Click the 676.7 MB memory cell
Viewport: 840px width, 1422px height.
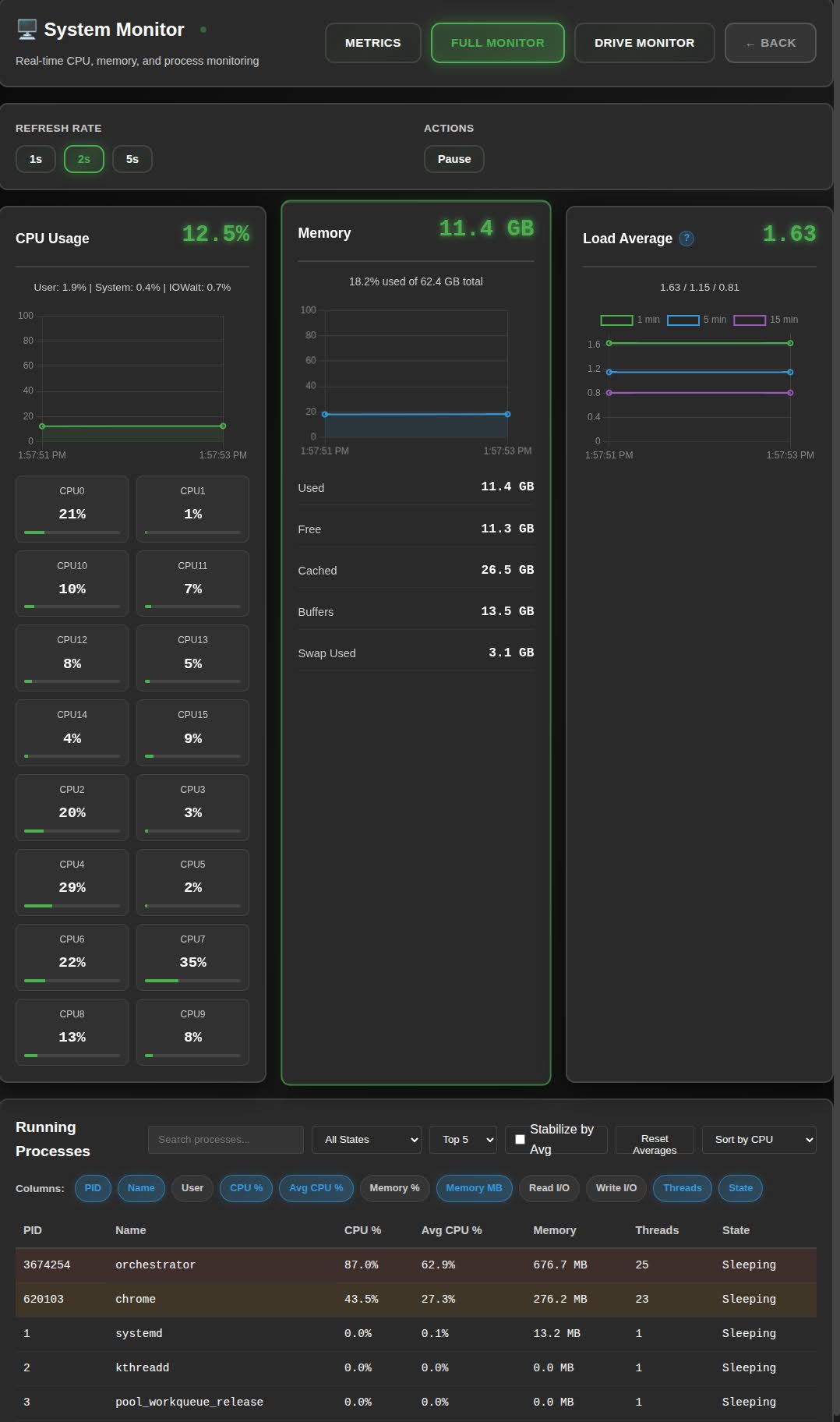tap(560, 1265)
